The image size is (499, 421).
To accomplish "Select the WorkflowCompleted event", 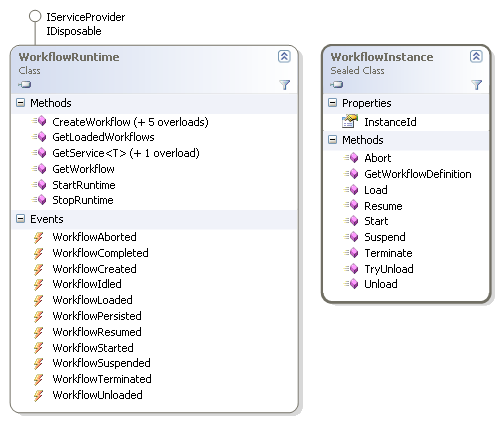I will click(x=100, y=253).
